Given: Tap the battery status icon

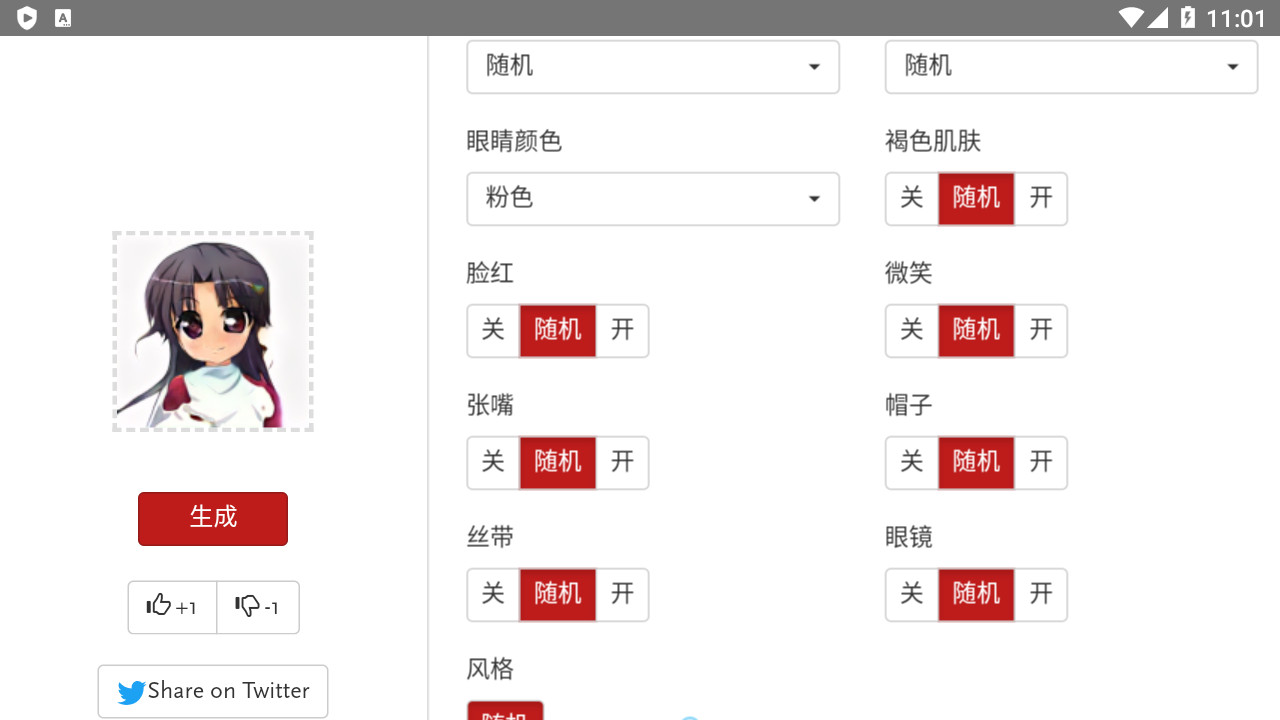Looking at the screenshot, I should 1187,18.
